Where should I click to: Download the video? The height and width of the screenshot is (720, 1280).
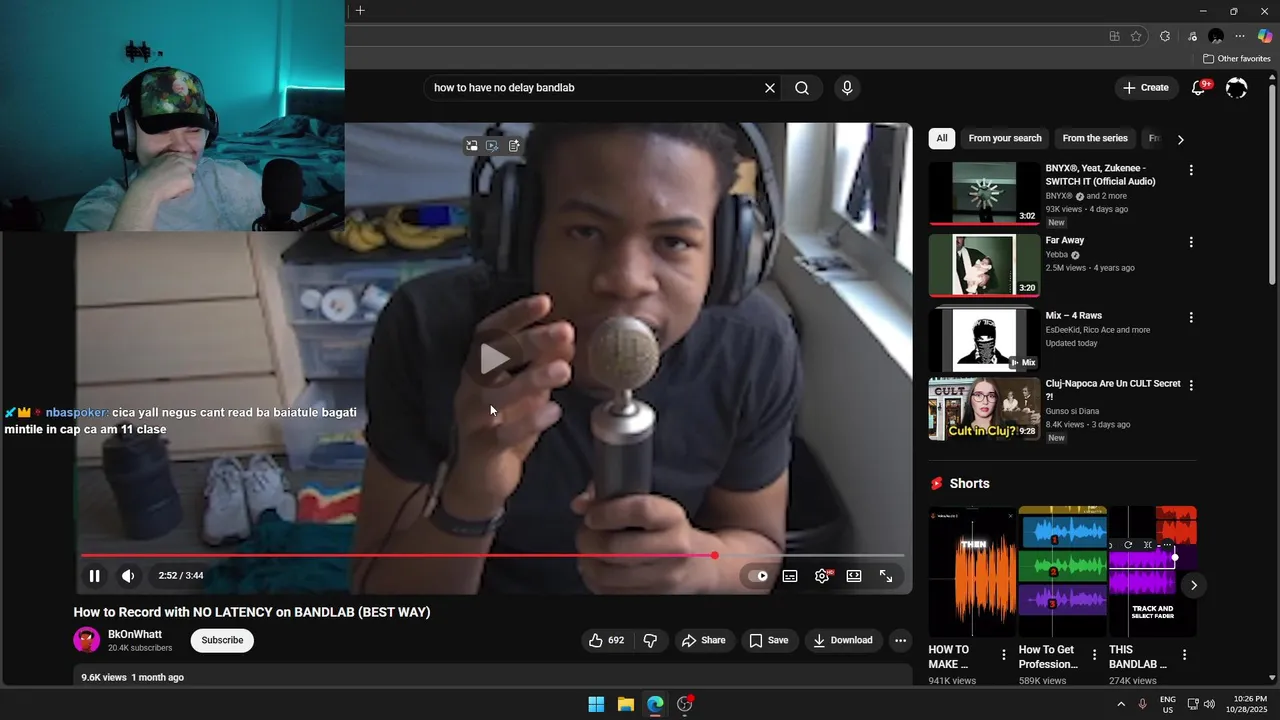pyautogui.click(x=843, y=640)
